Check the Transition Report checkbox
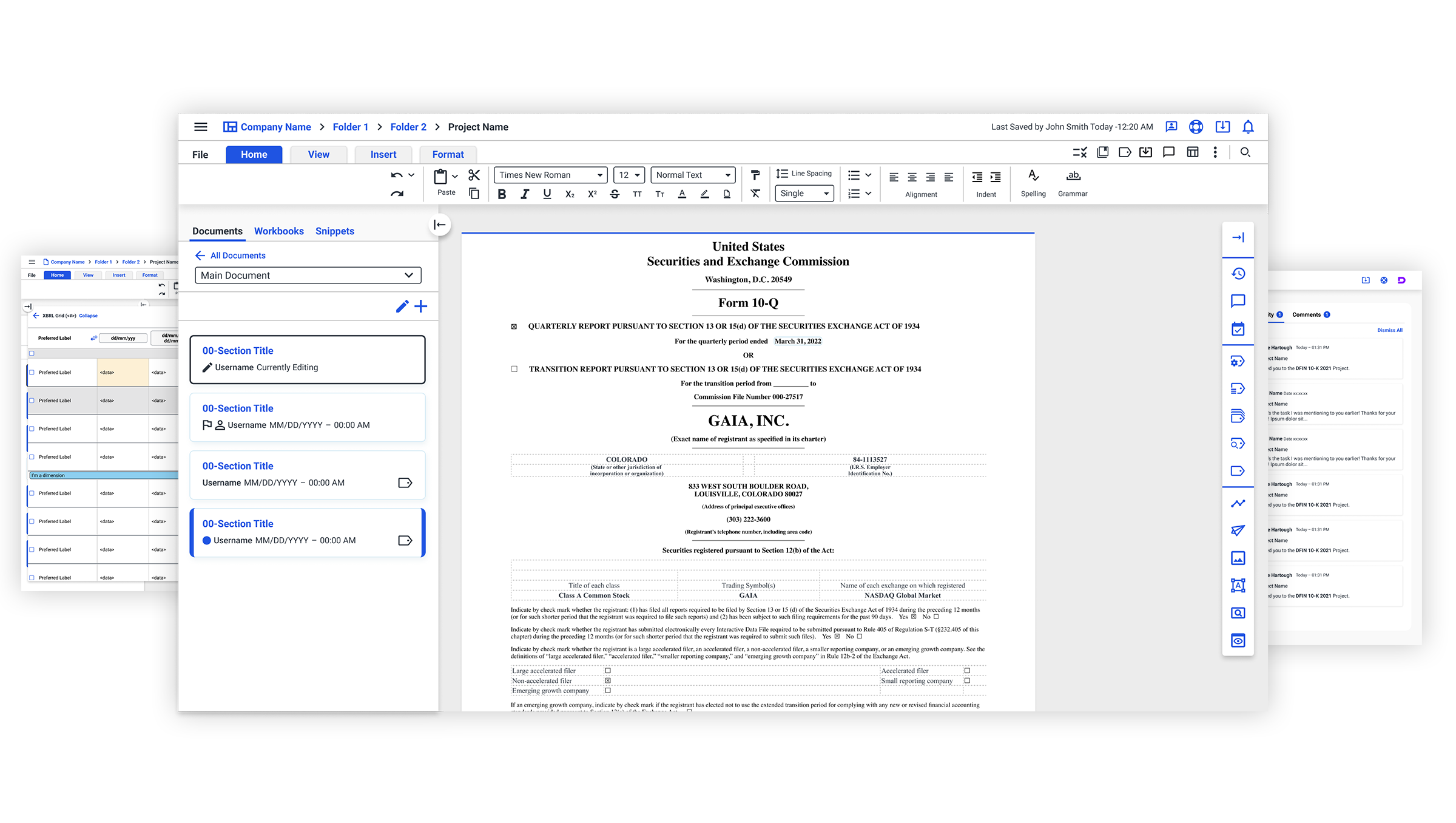1456x823 pixels. [x=514, y=369]
